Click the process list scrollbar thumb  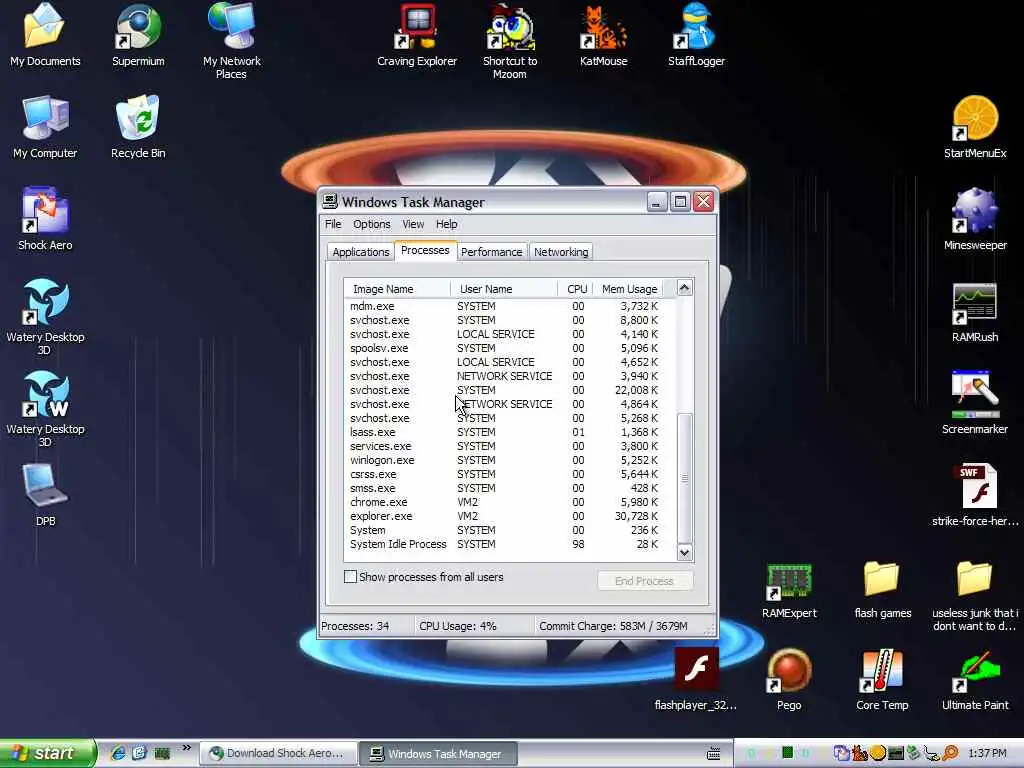click(x=684, y=478)
